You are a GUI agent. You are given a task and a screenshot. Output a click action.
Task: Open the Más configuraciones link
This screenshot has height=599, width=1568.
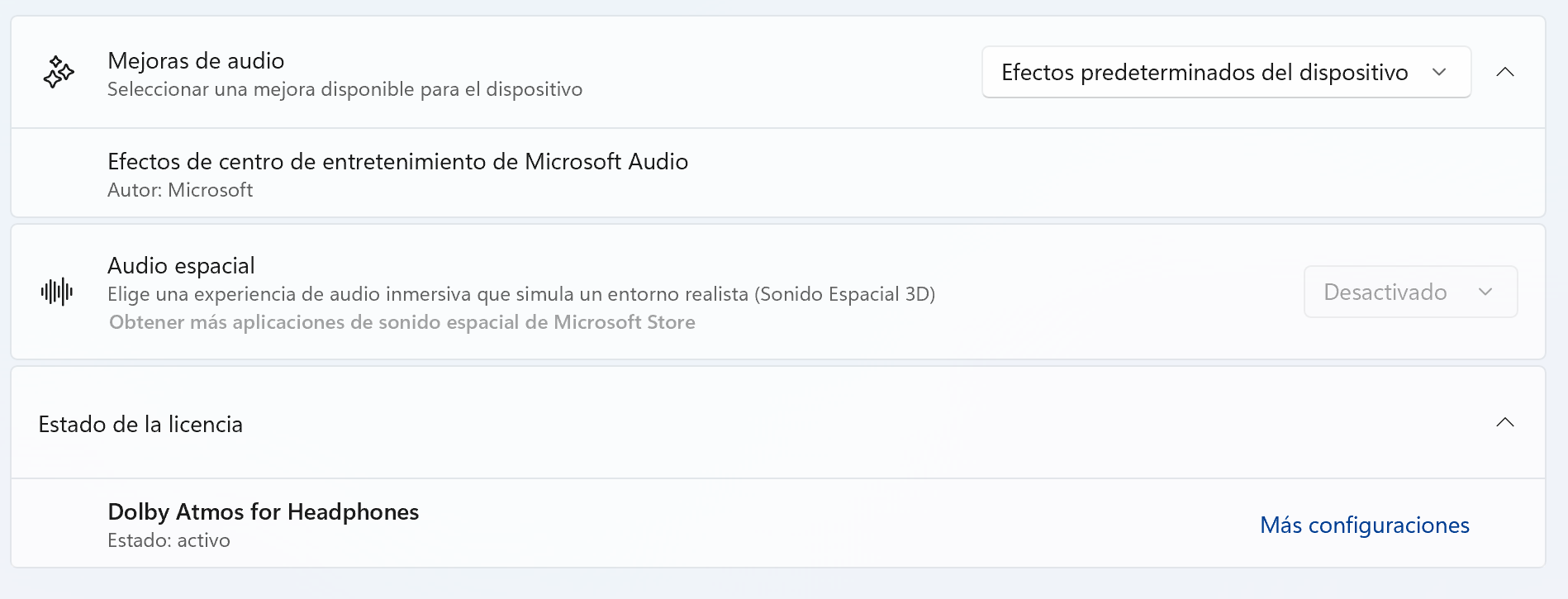(1364, 525)
